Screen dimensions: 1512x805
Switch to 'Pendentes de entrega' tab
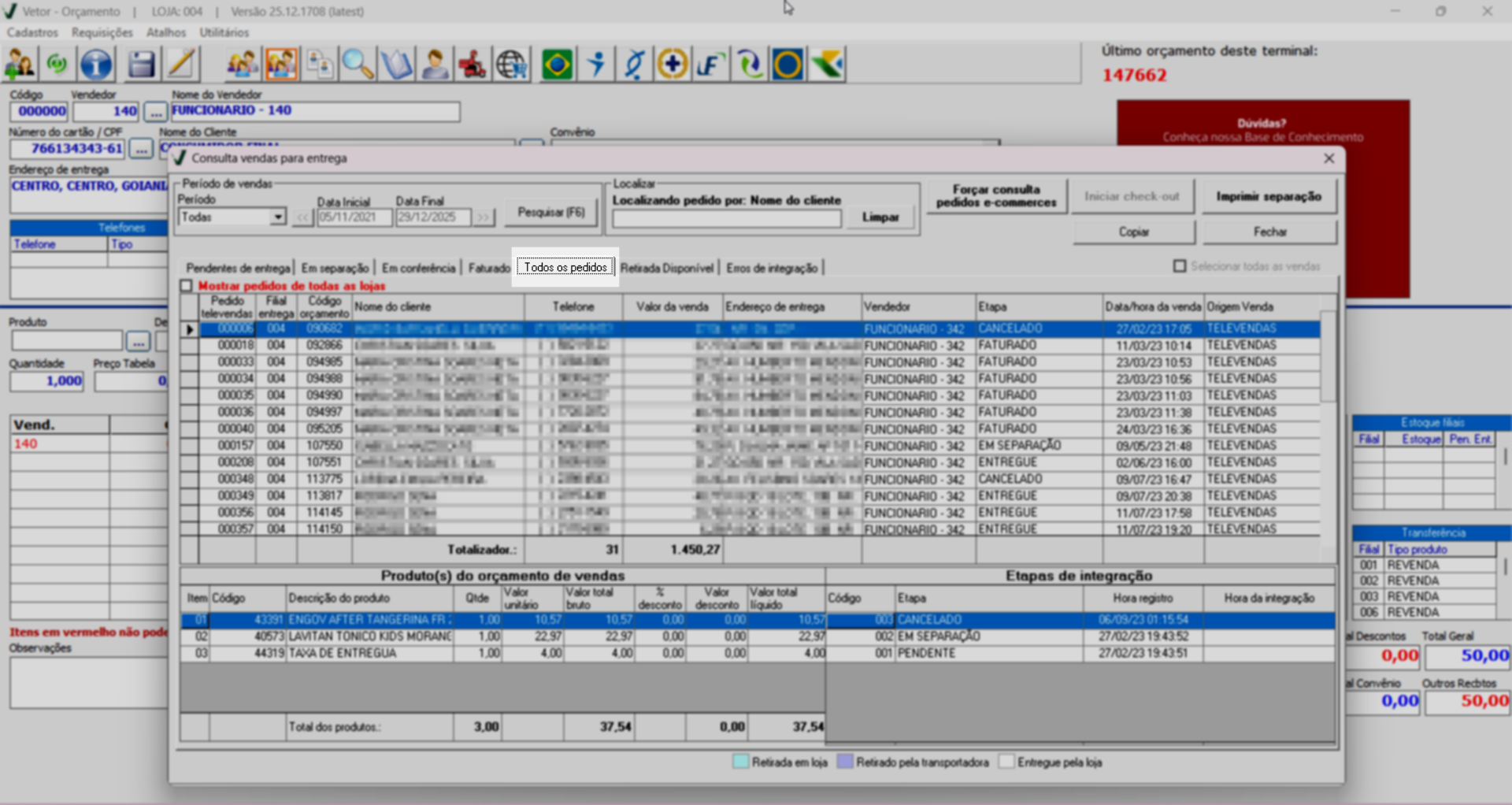(238, 269)
